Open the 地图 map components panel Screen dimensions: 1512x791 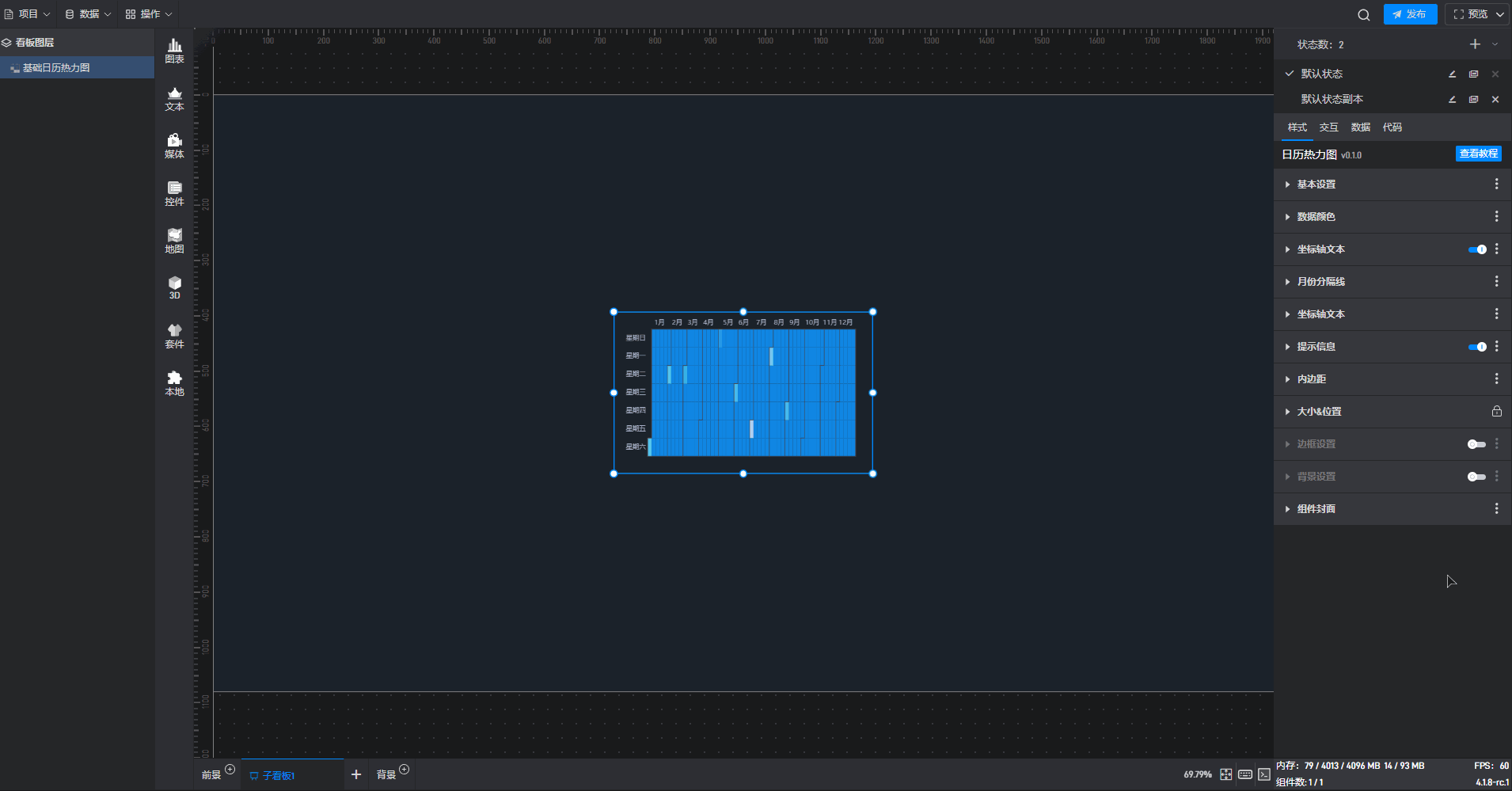point(175,241)
